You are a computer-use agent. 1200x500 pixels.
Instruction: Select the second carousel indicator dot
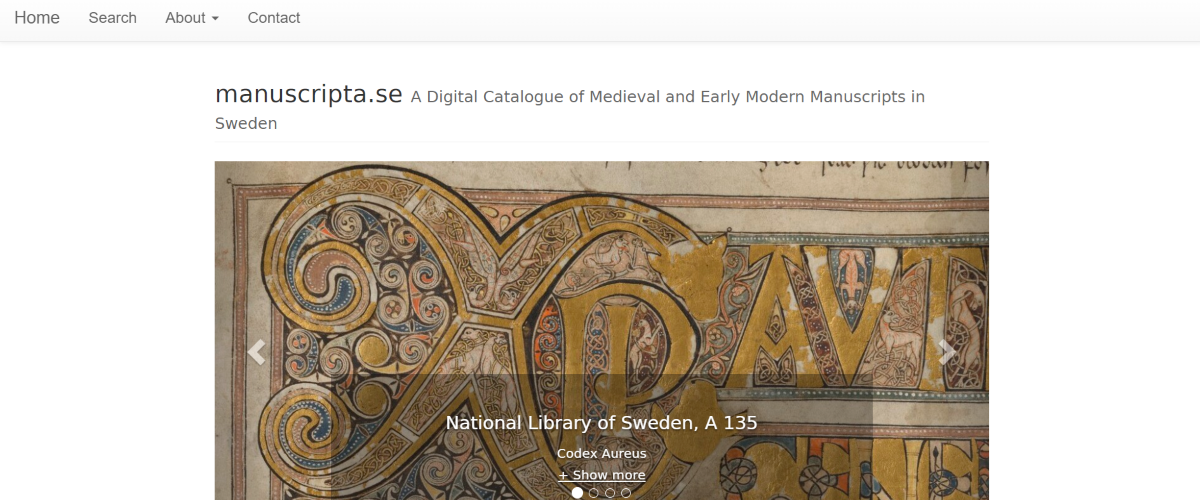pyautogui.click(x=594, y=492)
